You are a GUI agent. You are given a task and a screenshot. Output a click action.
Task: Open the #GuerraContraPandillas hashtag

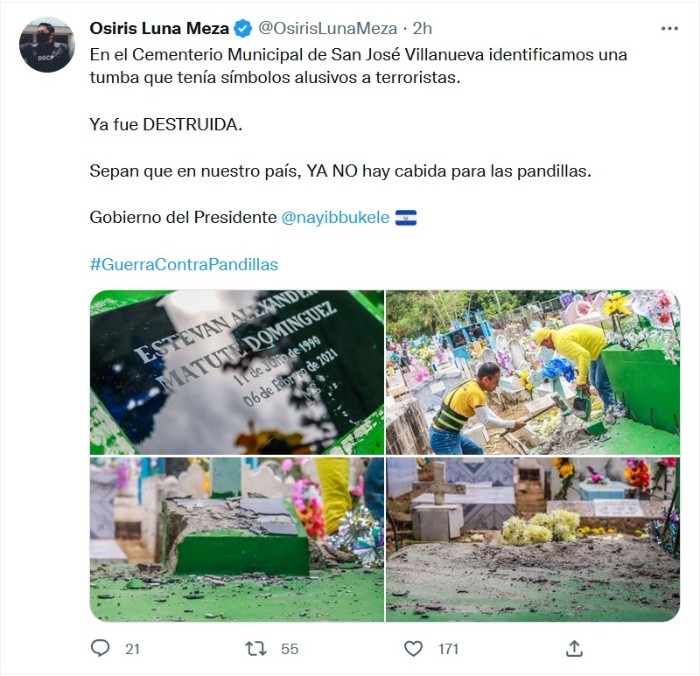[x=184, y=264]
